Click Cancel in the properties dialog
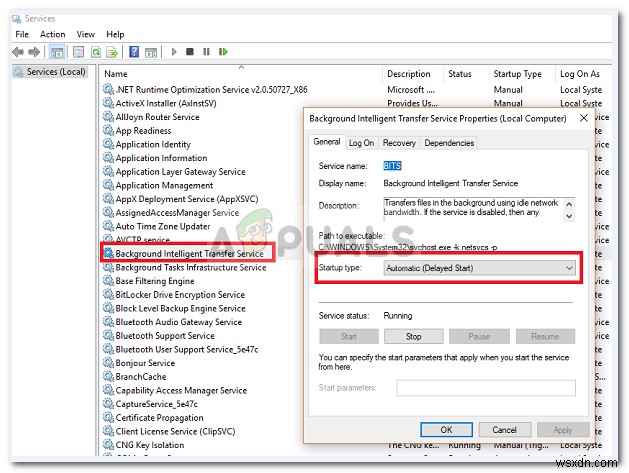This screenshot has height=473, width=629. (x=505, y=430)
